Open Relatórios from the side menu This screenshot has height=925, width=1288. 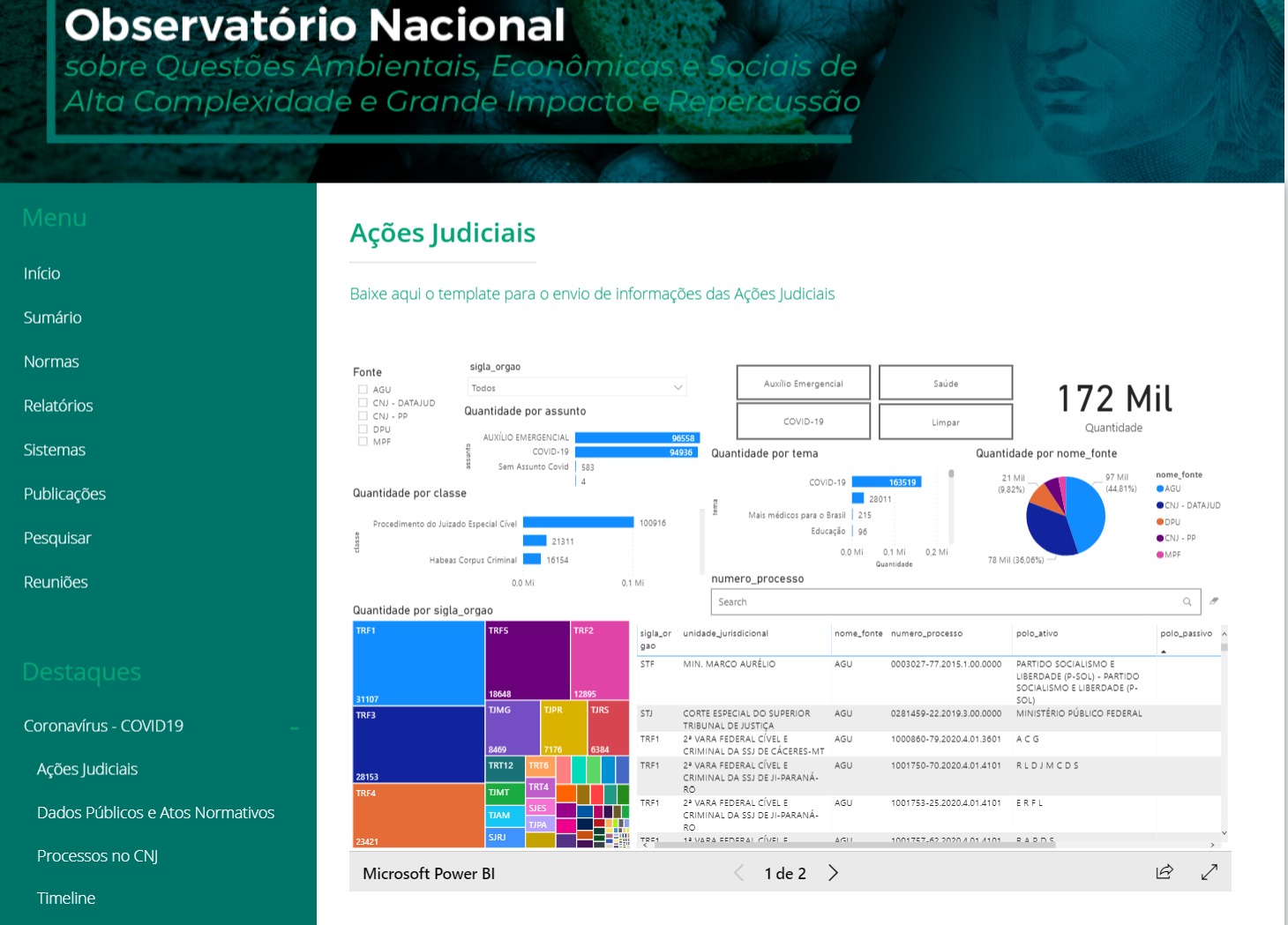click(58, 406)
